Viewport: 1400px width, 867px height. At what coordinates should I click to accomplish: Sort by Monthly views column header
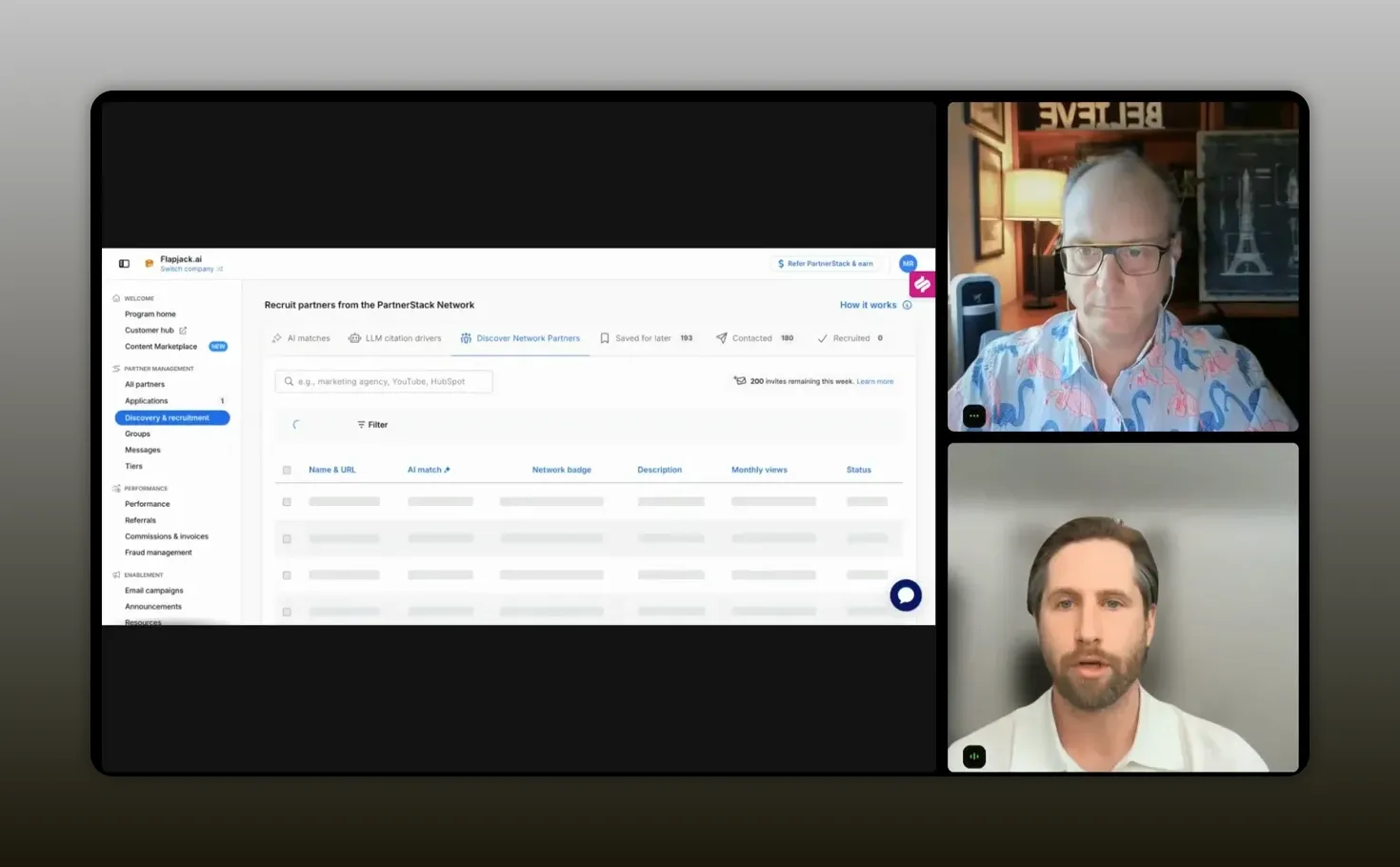tap(759, 470)
